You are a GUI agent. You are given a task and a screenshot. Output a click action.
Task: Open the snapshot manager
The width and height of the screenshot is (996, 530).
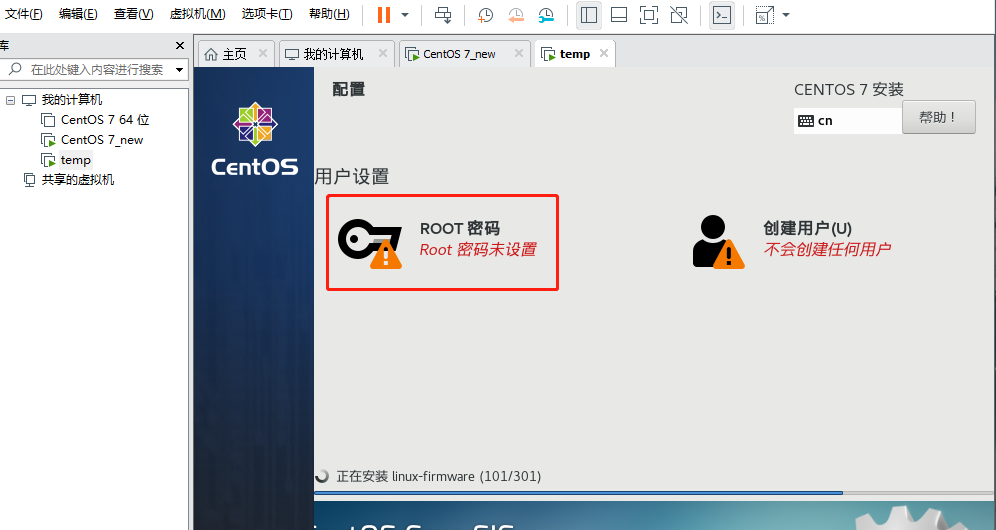(x=546, y=15)
